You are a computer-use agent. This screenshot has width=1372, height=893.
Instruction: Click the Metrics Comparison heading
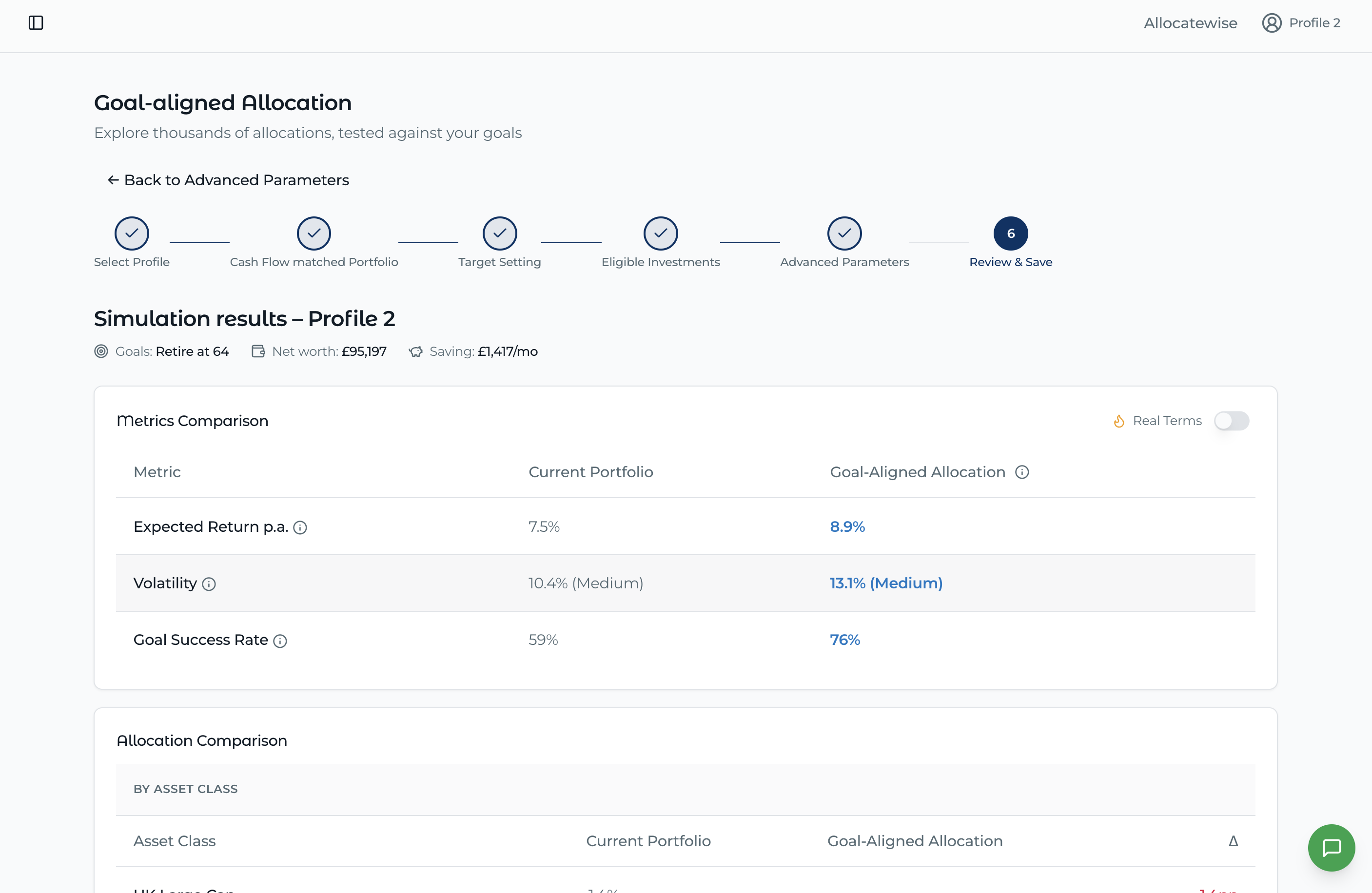[193, 421]
